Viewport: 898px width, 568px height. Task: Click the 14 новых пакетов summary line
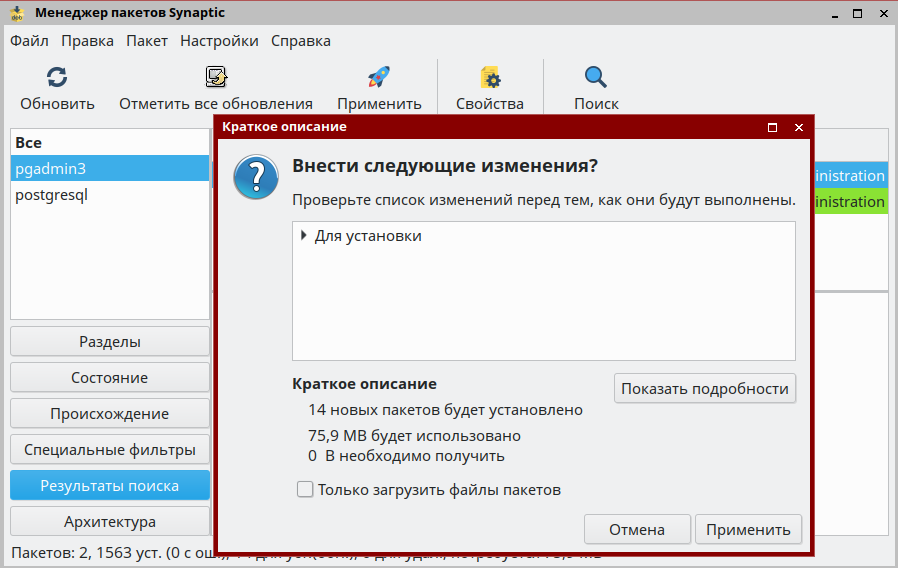tap(445, 410)
